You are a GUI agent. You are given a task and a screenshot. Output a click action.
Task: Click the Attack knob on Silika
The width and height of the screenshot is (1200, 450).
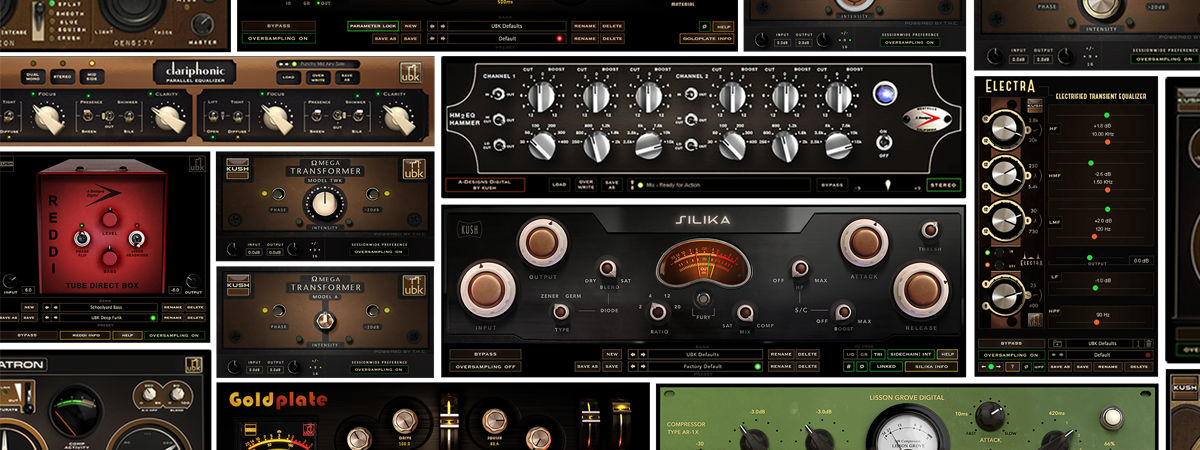(865, 243)
